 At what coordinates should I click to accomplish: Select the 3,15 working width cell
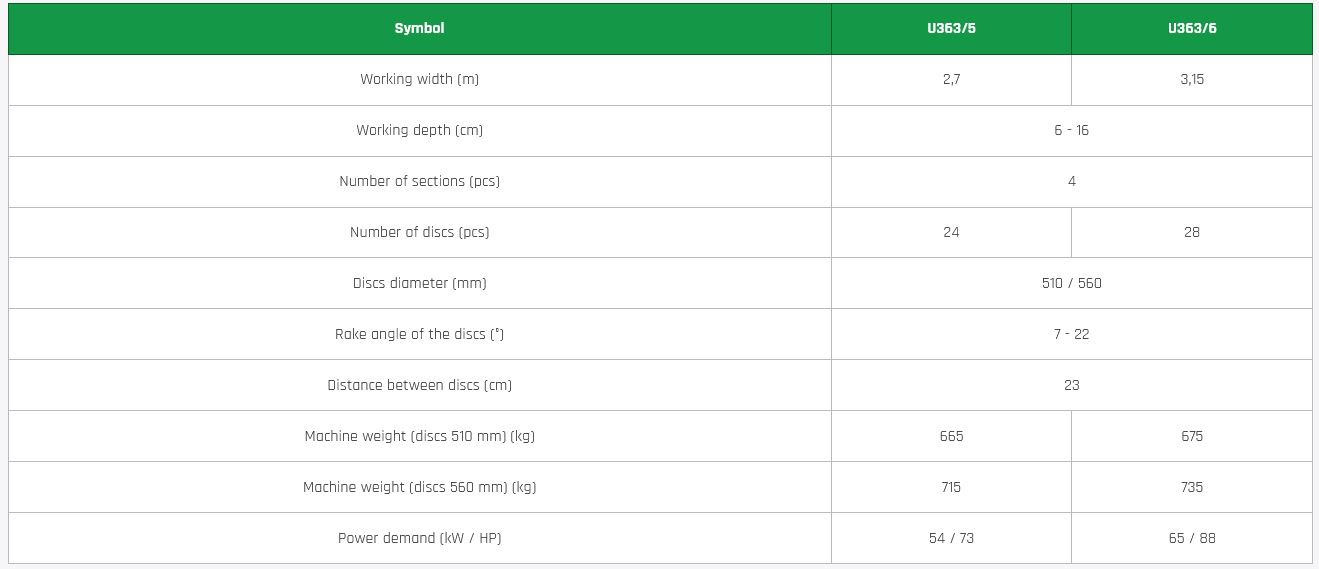[x=1192, y=79]
